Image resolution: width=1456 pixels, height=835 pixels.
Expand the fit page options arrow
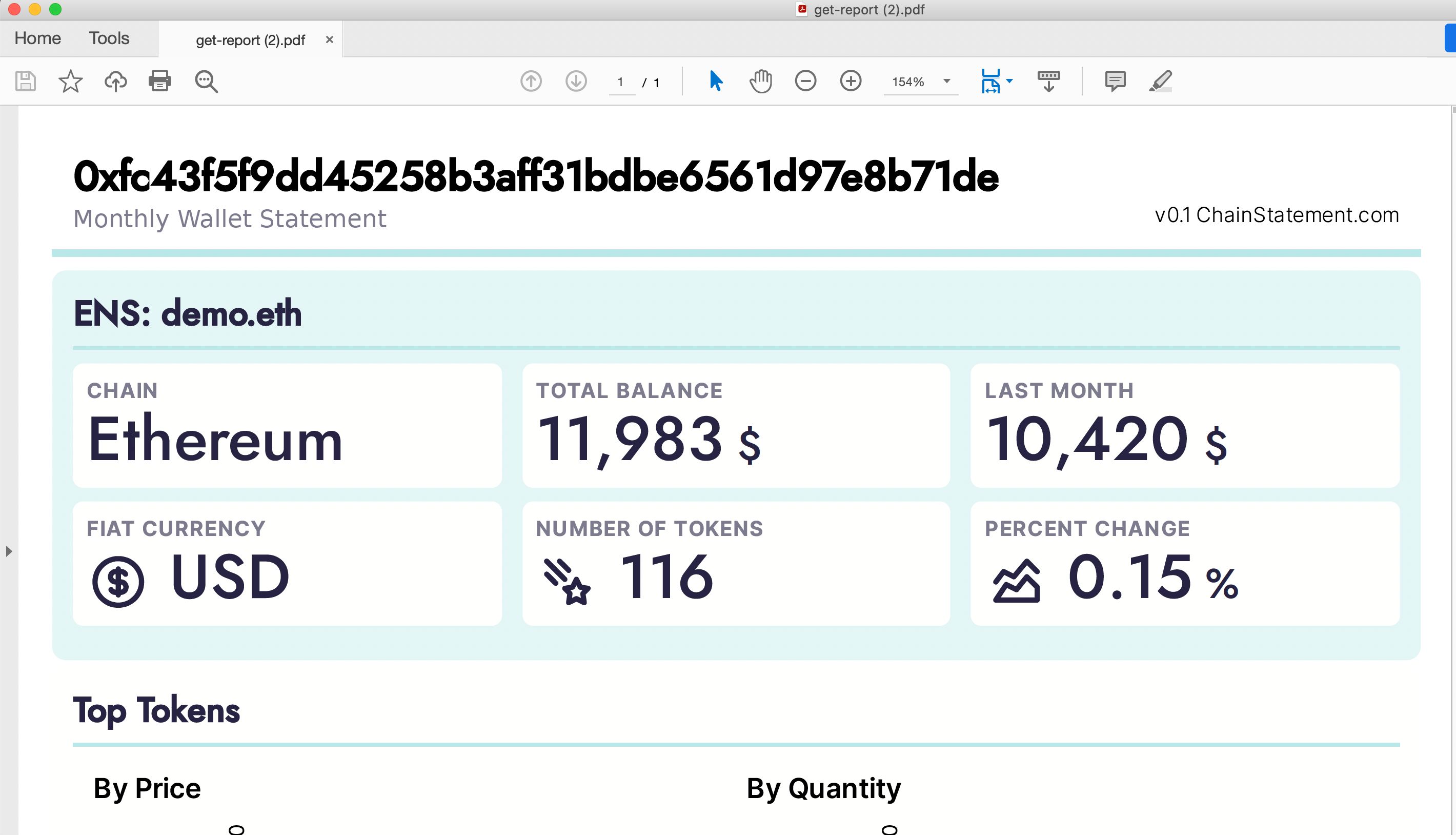point(1009,81)
